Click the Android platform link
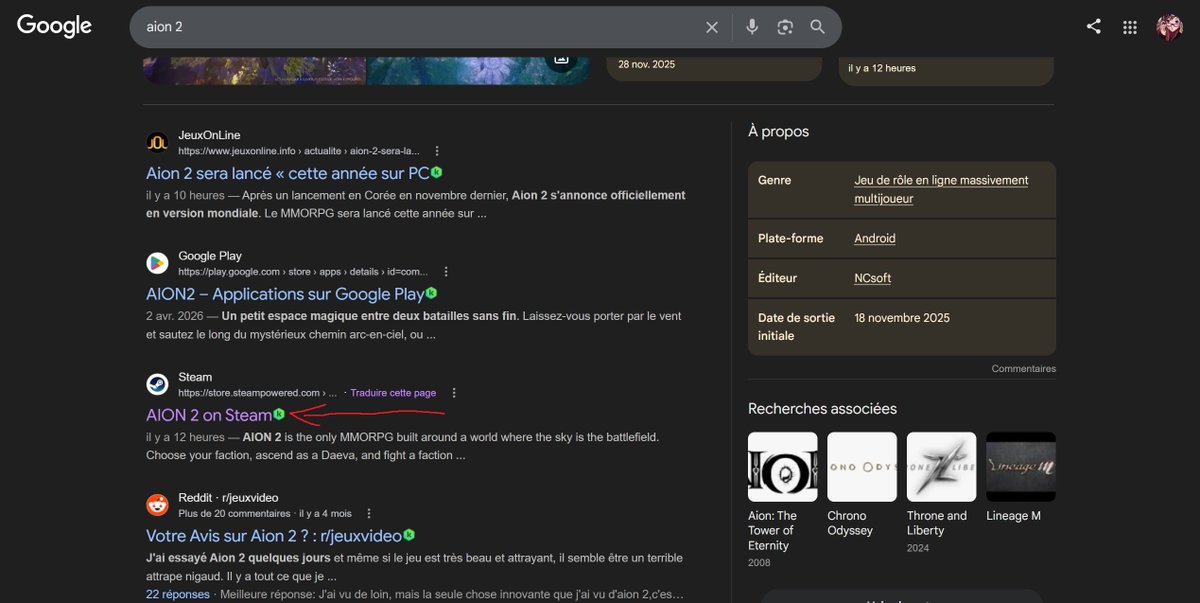 coord(875,239)
